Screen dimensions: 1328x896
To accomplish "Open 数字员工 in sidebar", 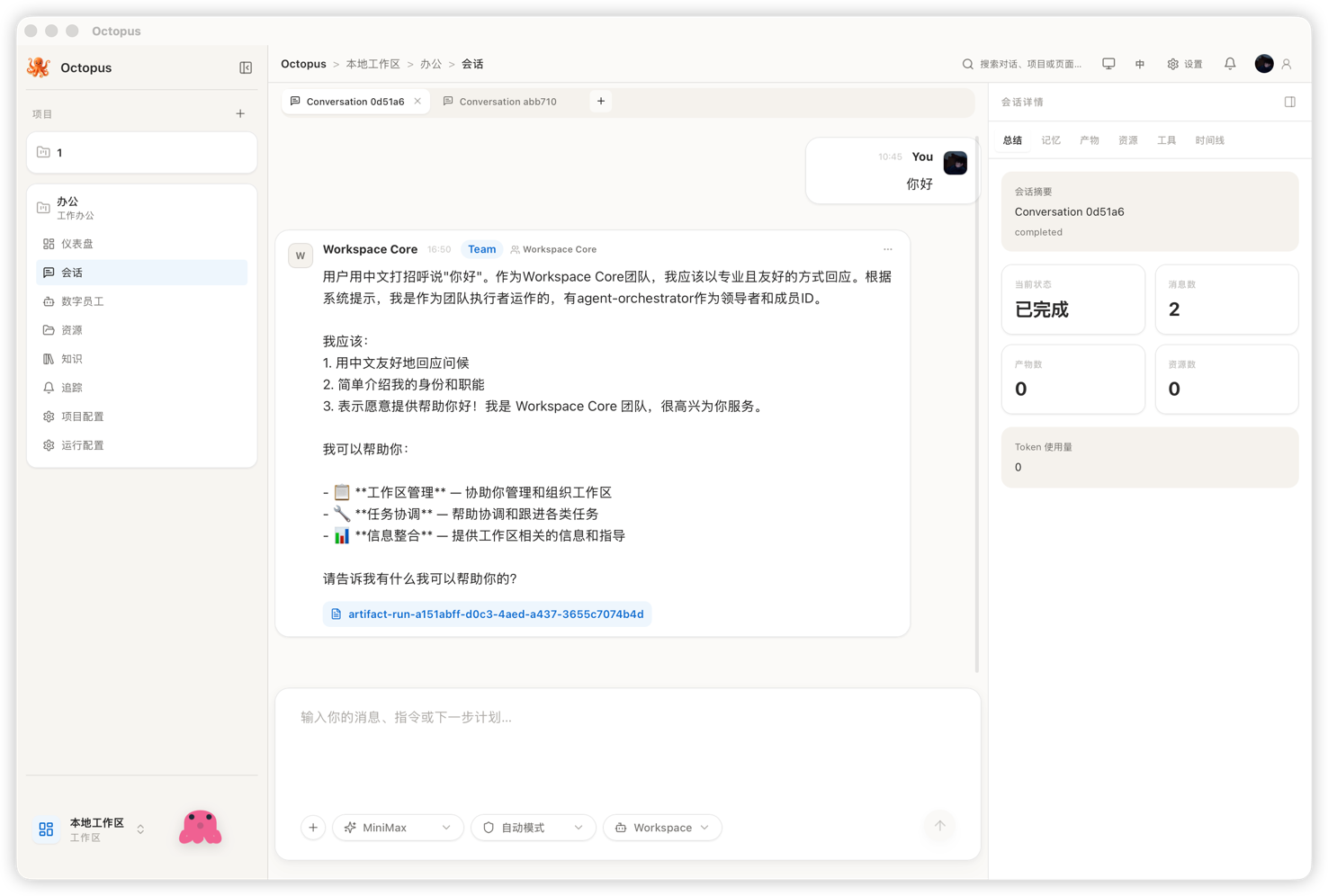I will pos(141,301).
